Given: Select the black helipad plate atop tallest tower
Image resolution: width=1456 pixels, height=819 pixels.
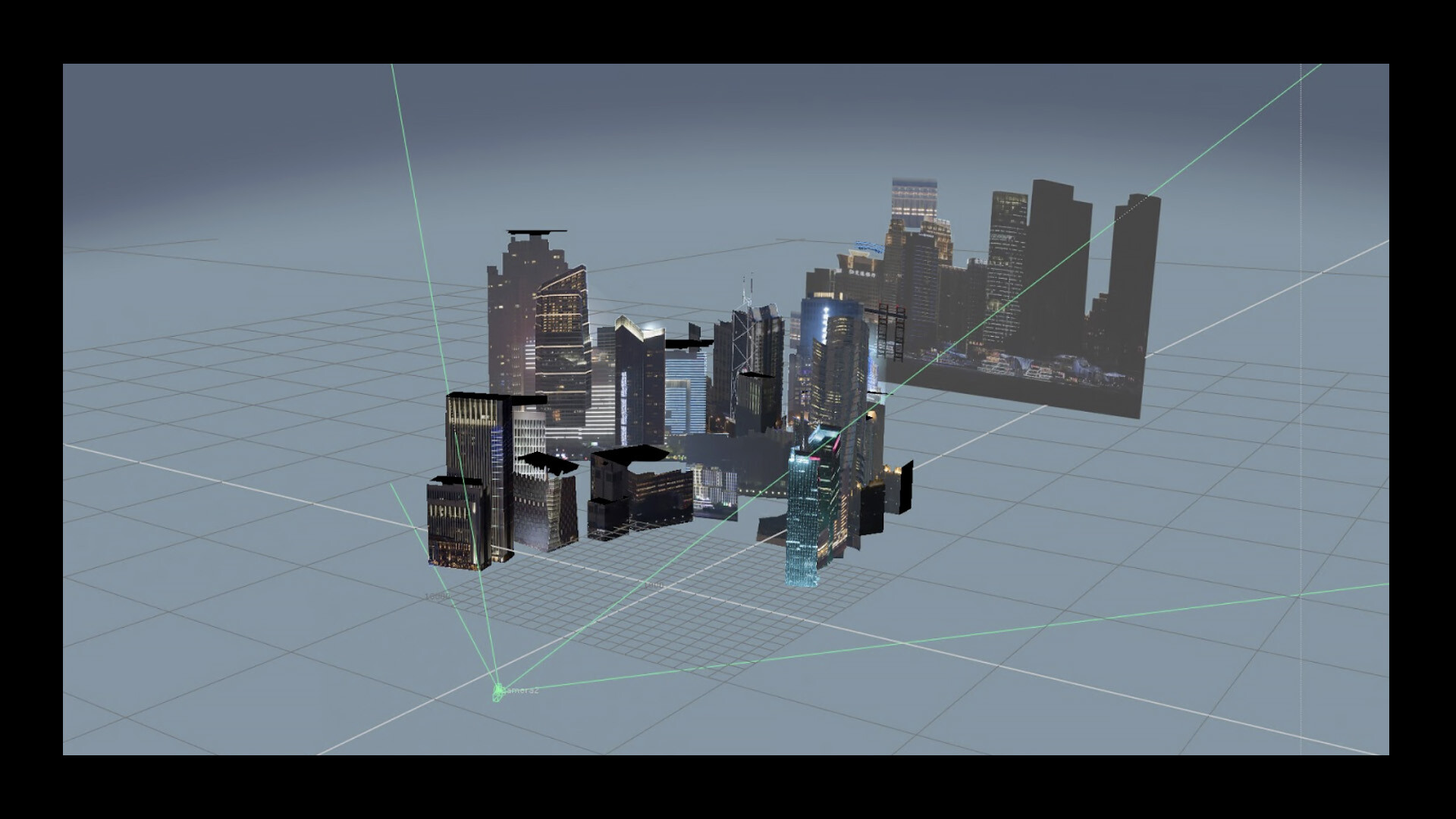Looking at the screenshot, I should pyautogui.click(x=537, y=231).
